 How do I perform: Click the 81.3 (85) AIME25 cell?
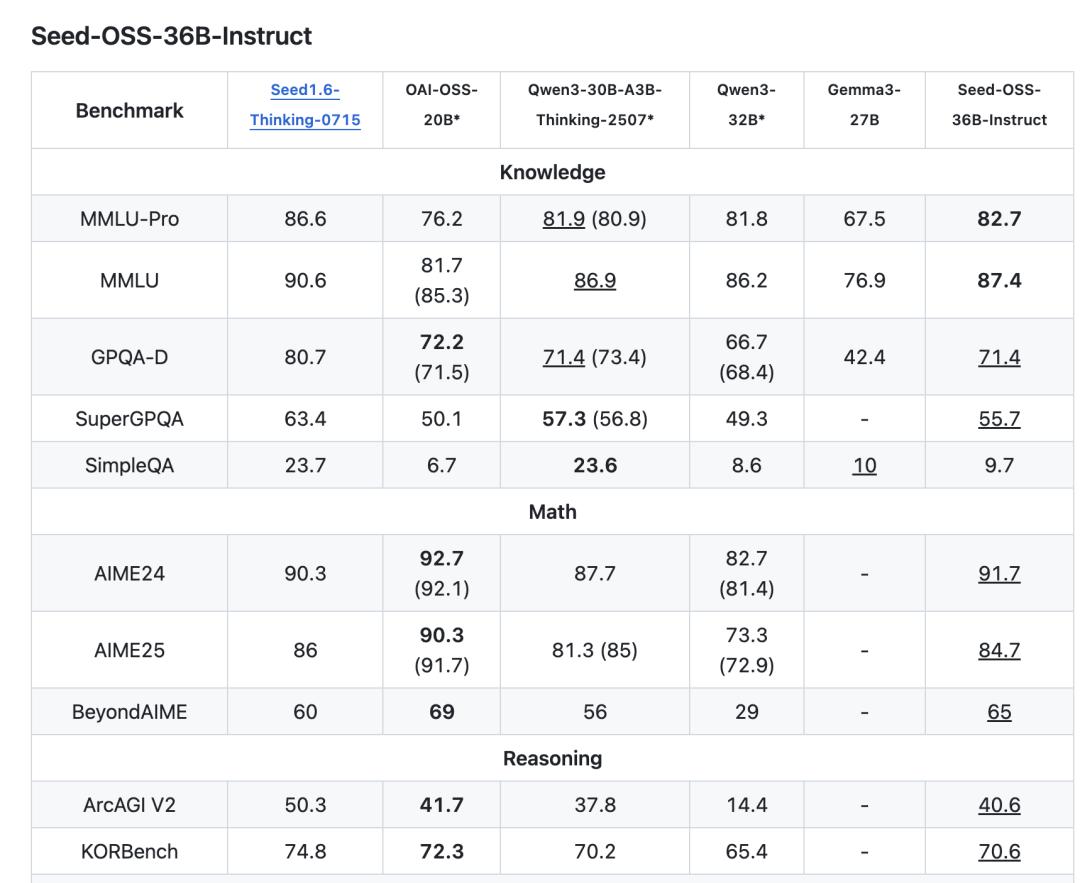[x=595, y=650]
